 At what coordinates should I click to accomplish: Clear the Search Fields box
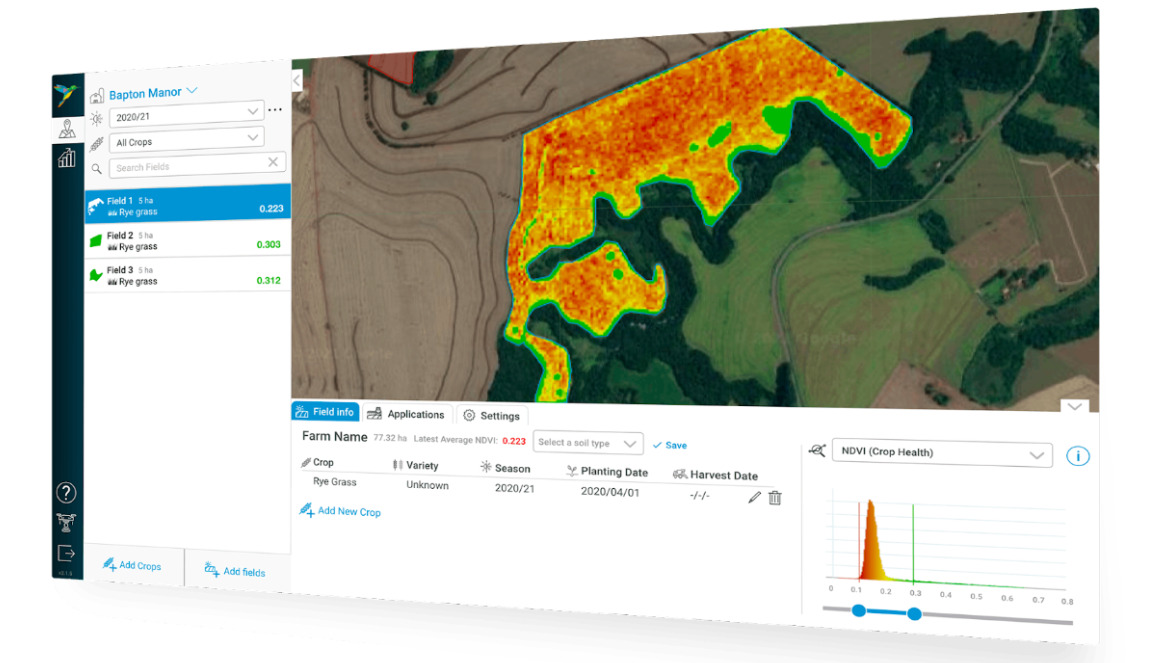click(273, 163)
